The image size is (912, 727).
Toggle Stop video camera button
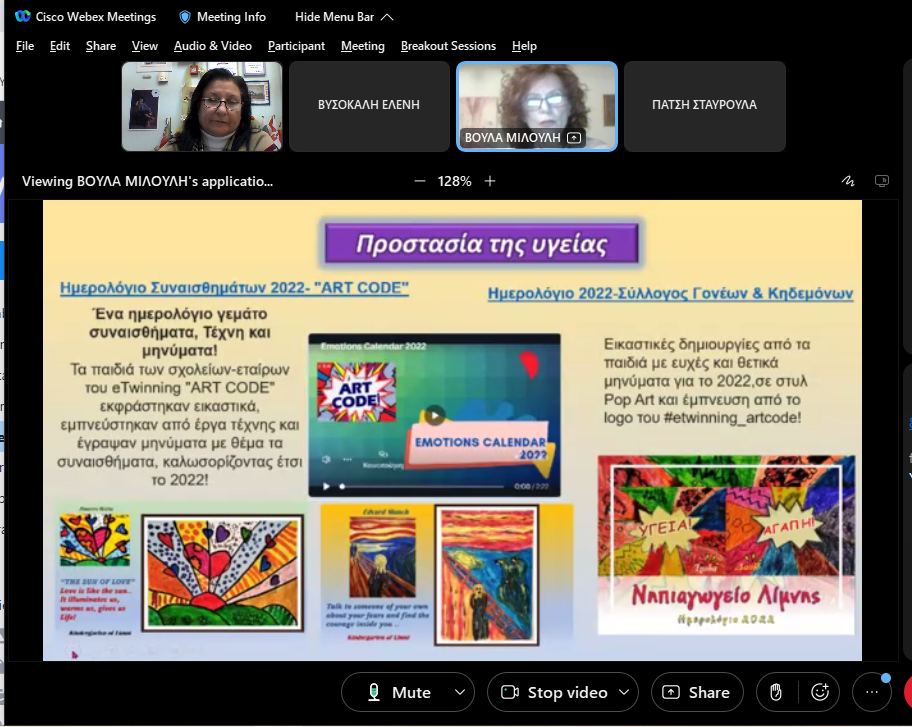[554, 692]
